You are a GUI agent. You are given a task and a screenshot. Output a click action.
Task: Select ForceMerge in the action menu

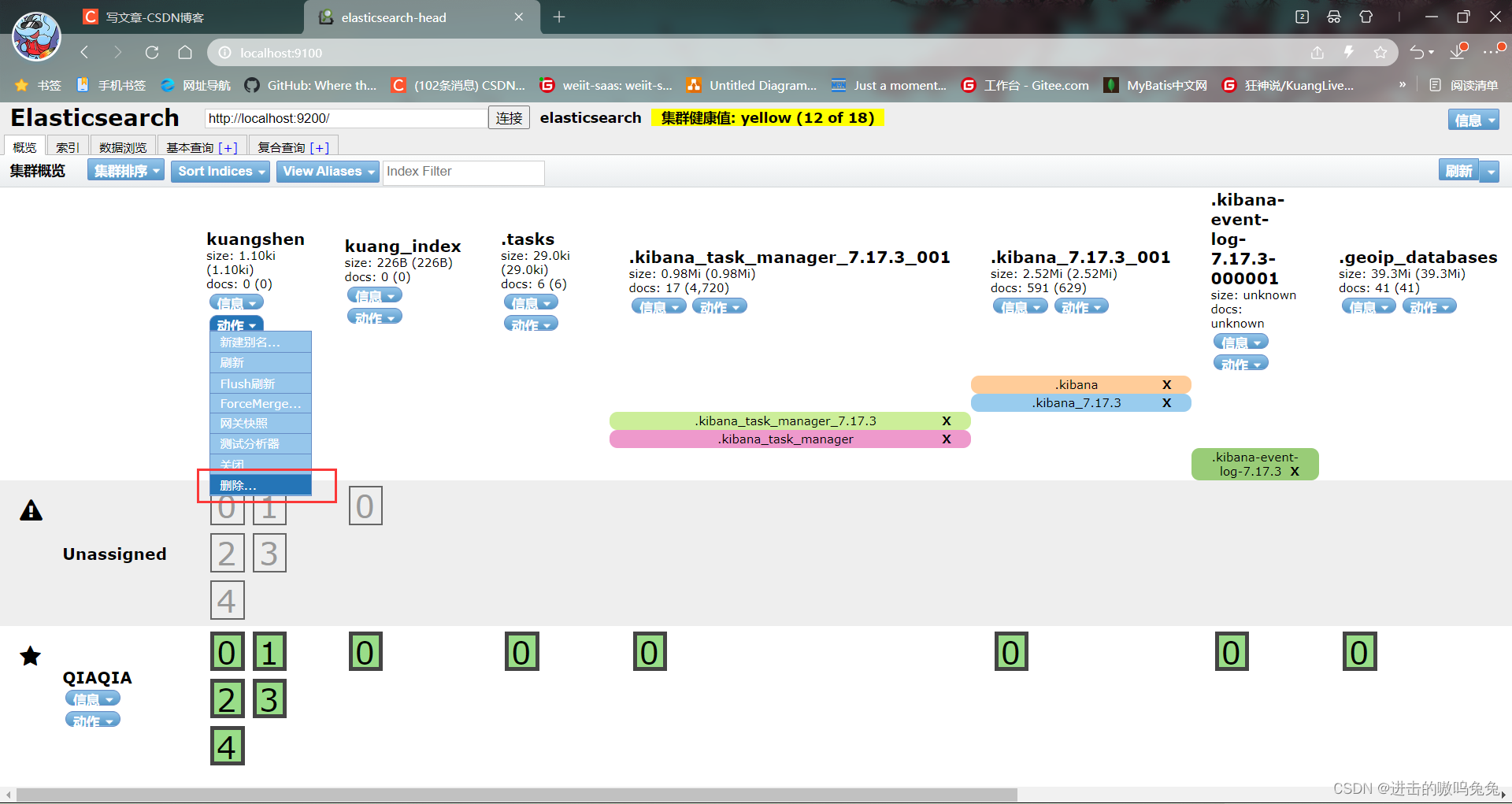click(x=261, y=403)
